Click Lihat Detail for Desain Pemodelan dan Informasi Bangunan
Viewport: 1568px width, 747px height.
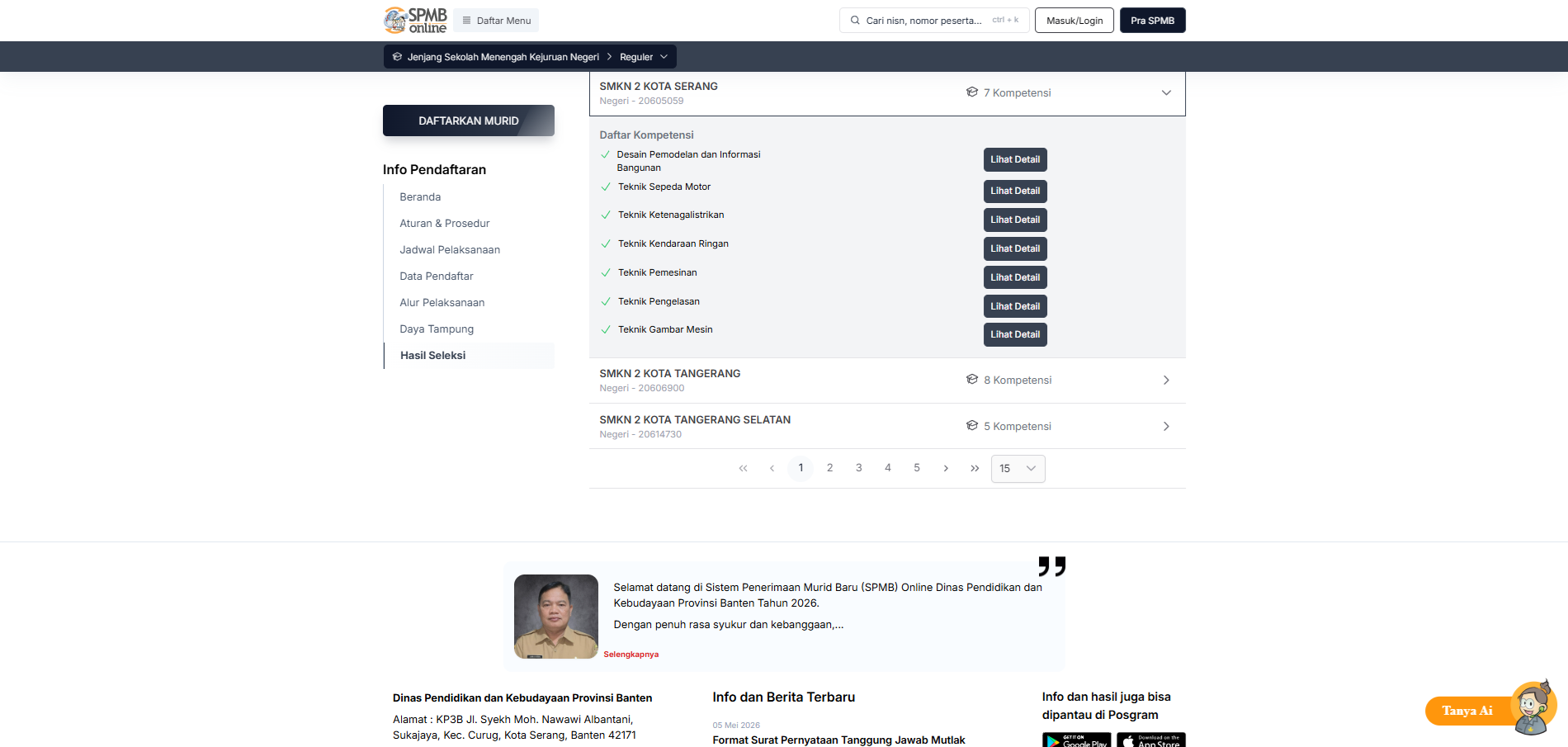(1015, 159)
